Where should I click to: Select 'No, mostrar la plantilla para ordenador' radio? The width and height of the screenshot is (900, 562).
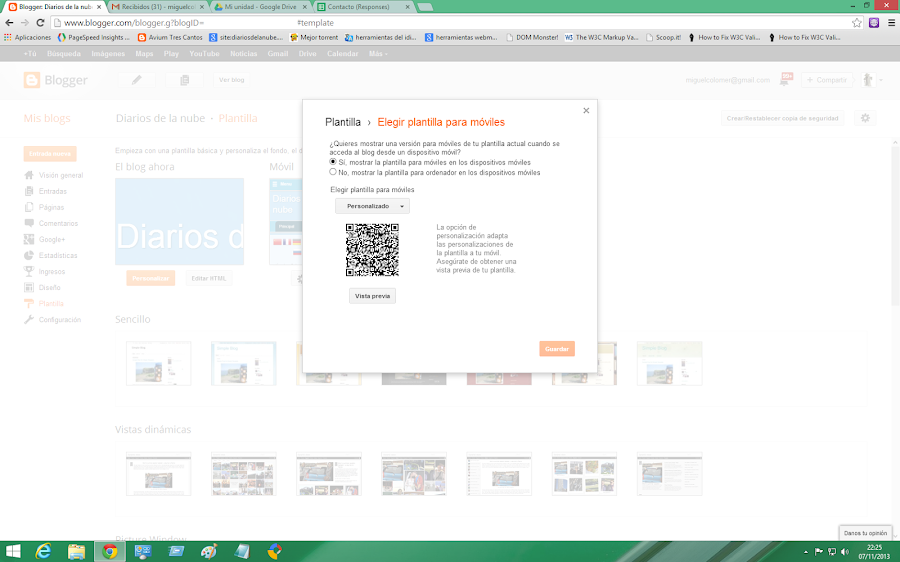(333, 172)
